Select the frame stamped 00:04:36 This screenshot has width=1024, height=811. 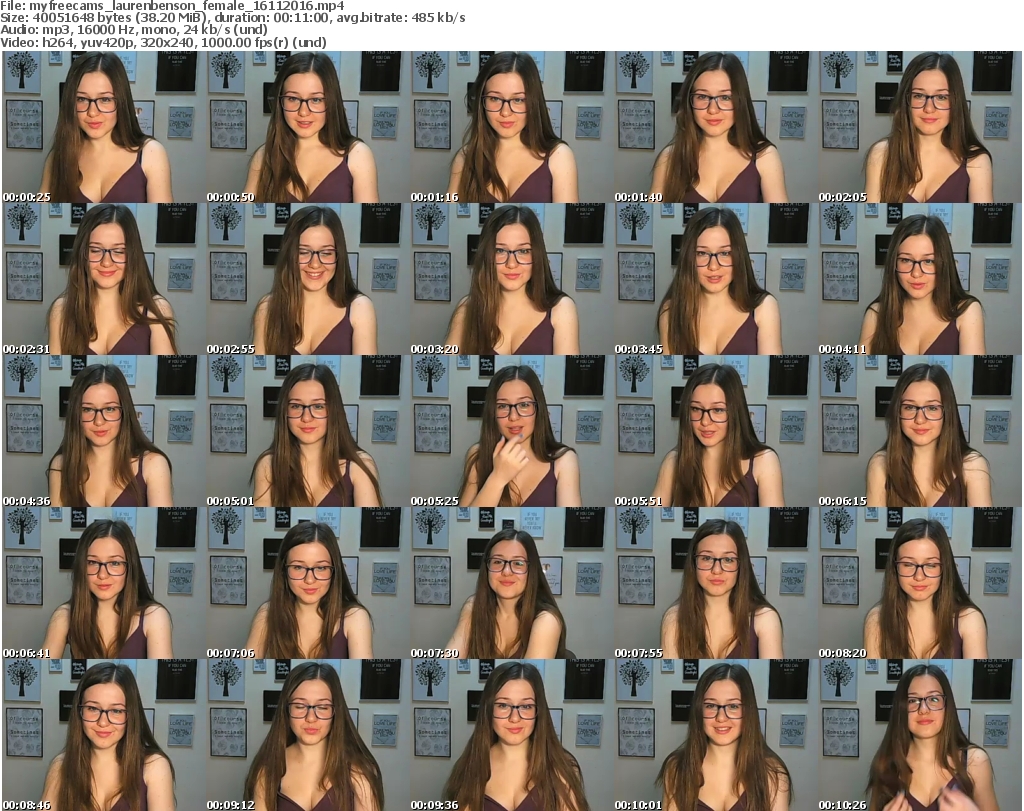(103, 431)
